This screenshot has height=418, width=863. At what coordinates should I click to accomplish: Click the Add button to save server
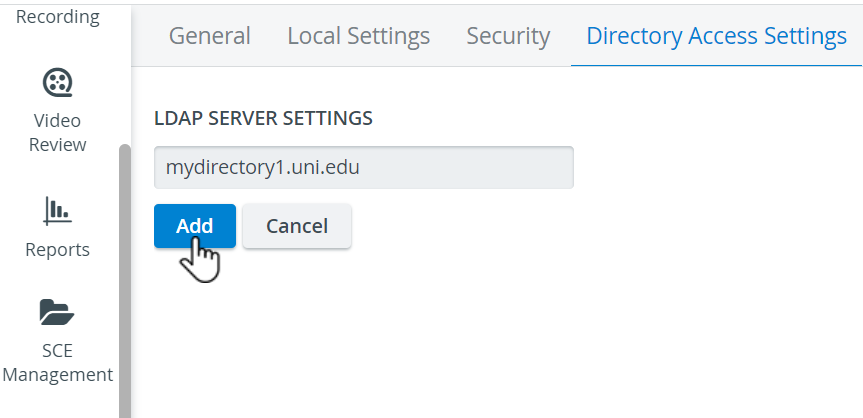(195, 226)
